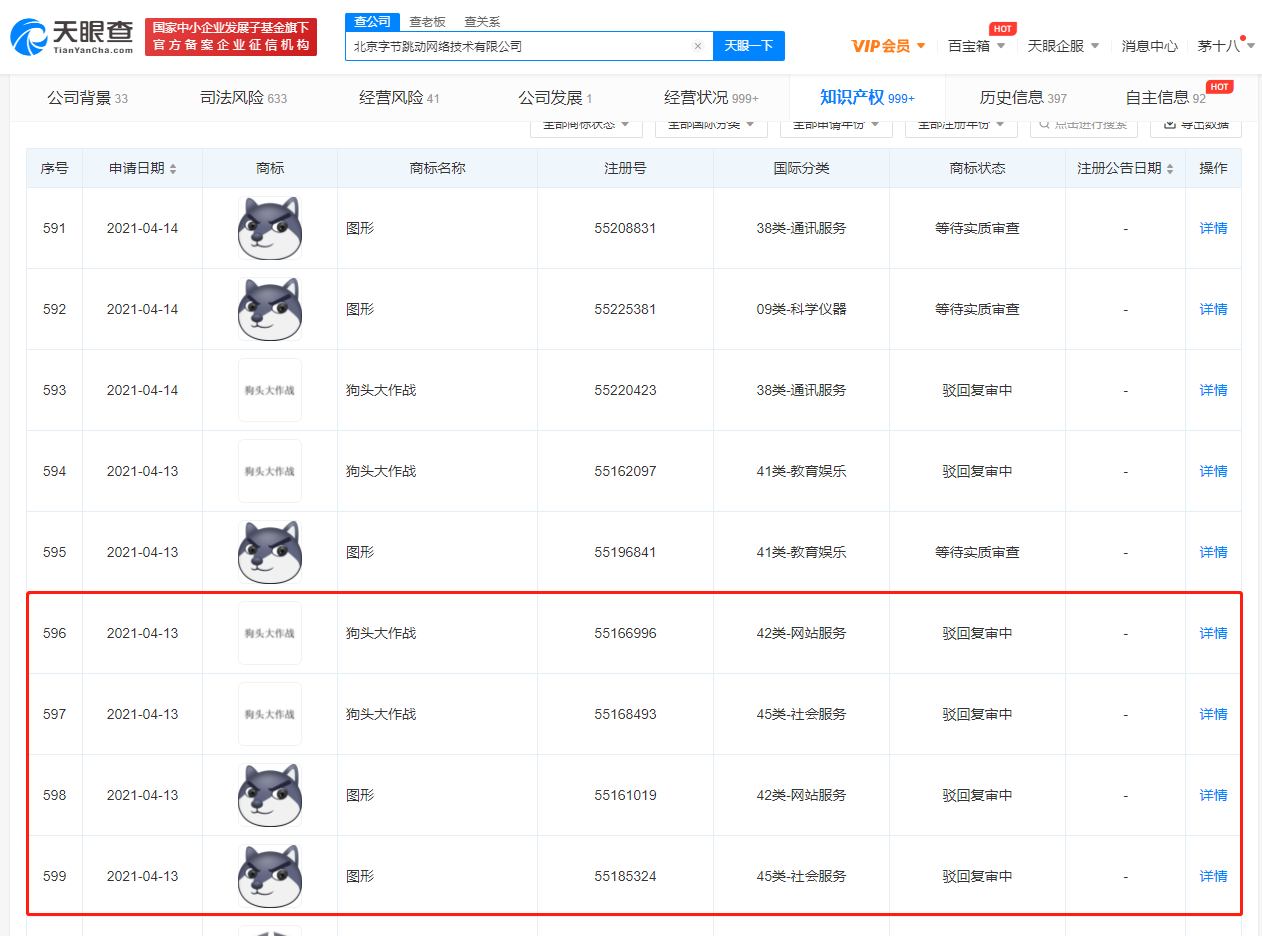Screen dimensions: 1262x936
Task: Open dog trademark image in row 599
Action: click(270, 876)
